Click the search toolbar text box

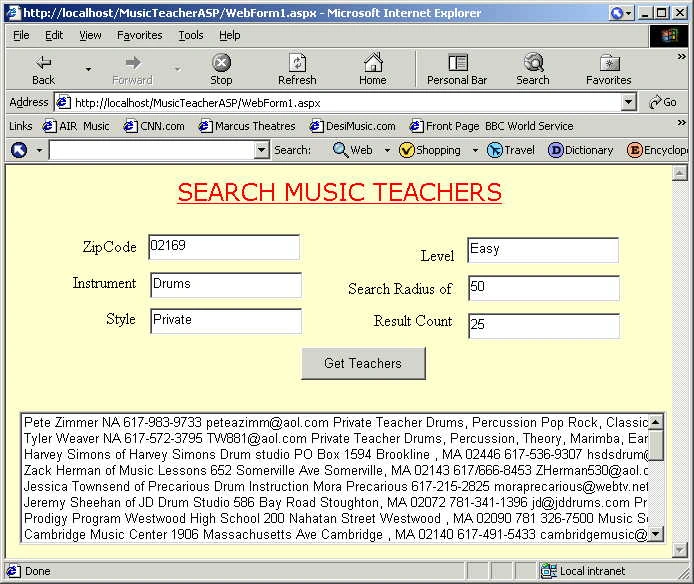coord(153,150)
